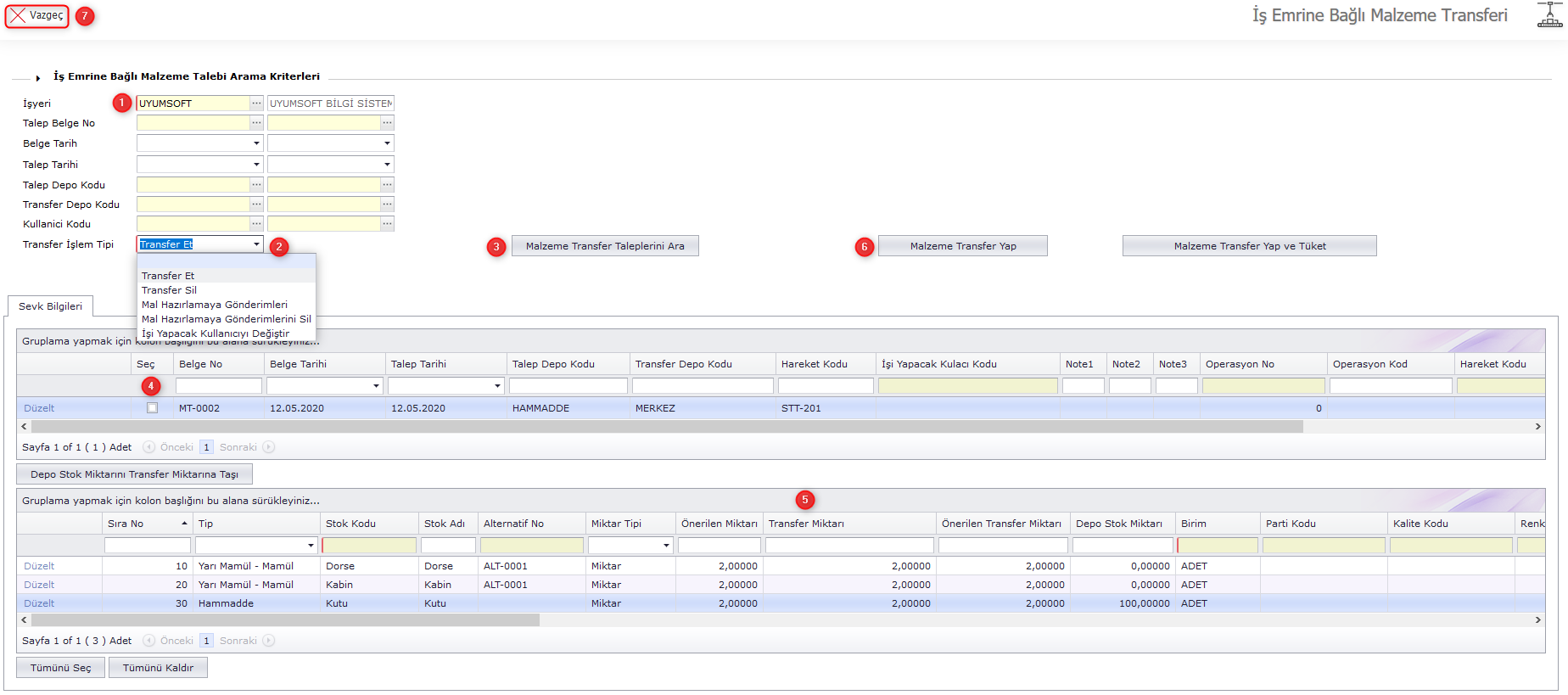1568x695 pixels.
Task: Collapse the search criteria section arrow
Action: tap(38, 78)
